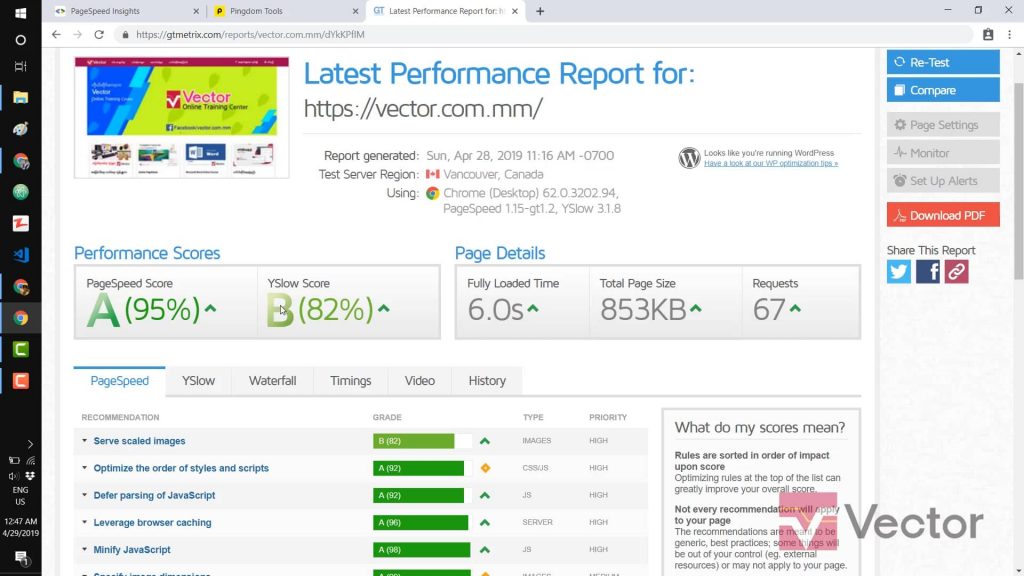This screenshot has height=576, width=1024.
Task: Copy report link using the share link icon
Action: click(x=956, y=271)
